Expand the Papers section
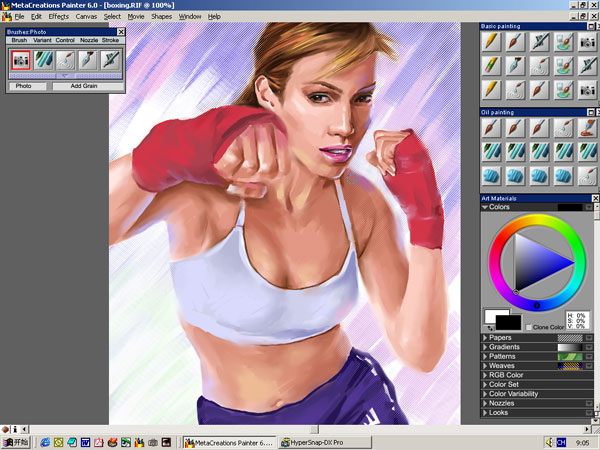This screenshot has height=450, width=600. coord(486,338)
